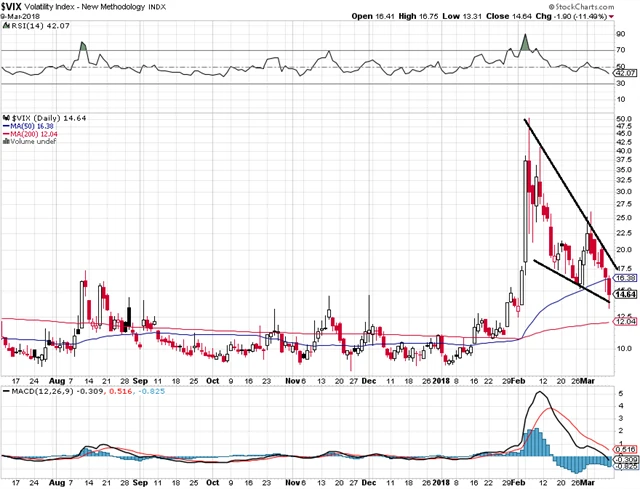Click the blue MA(50) legend line
640x489 pixels.
point(6,126)
